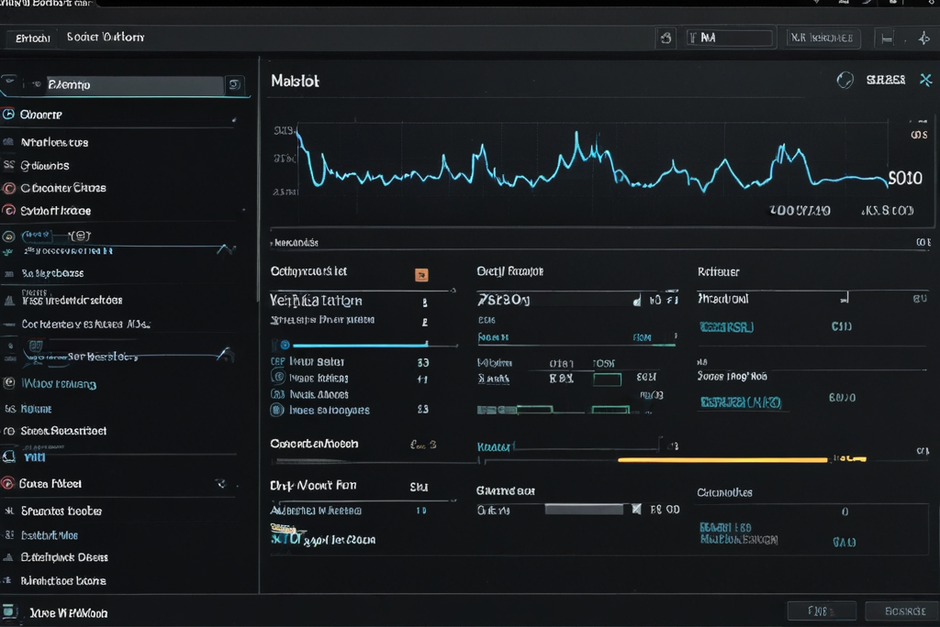Select the Inoes eoIooyoes radio option
This screenshot has width=940, height=627.
pos(277,409)
